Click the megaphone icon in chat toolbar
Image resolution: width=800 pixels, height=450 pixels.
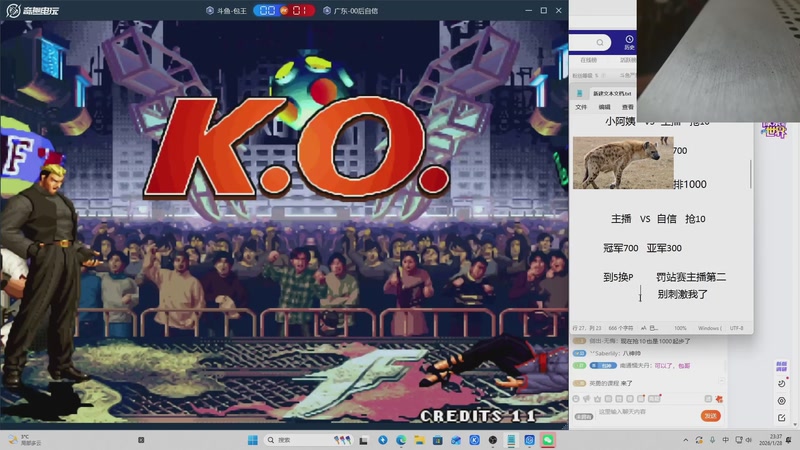587,399
